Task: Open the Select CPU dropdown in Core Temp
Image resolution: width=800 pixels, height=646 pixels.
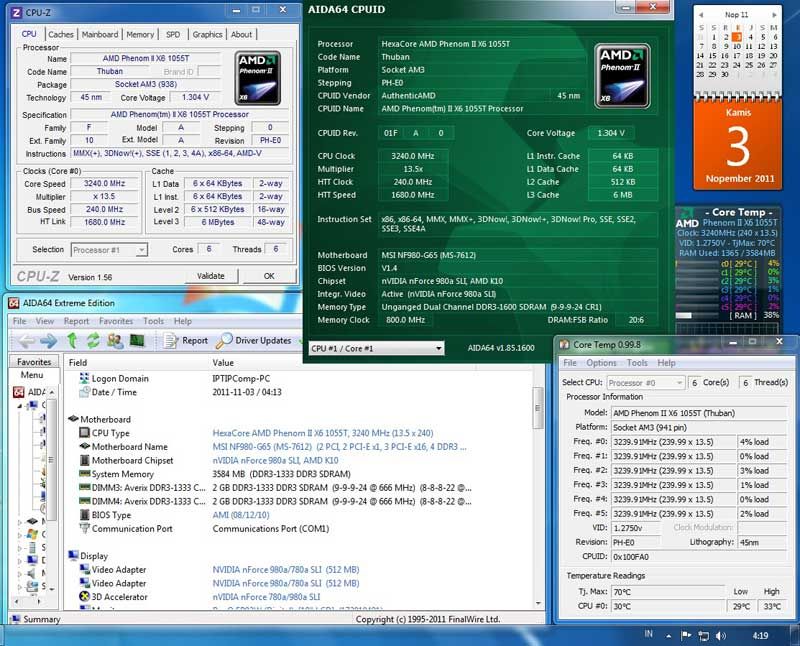Action: 645,383
